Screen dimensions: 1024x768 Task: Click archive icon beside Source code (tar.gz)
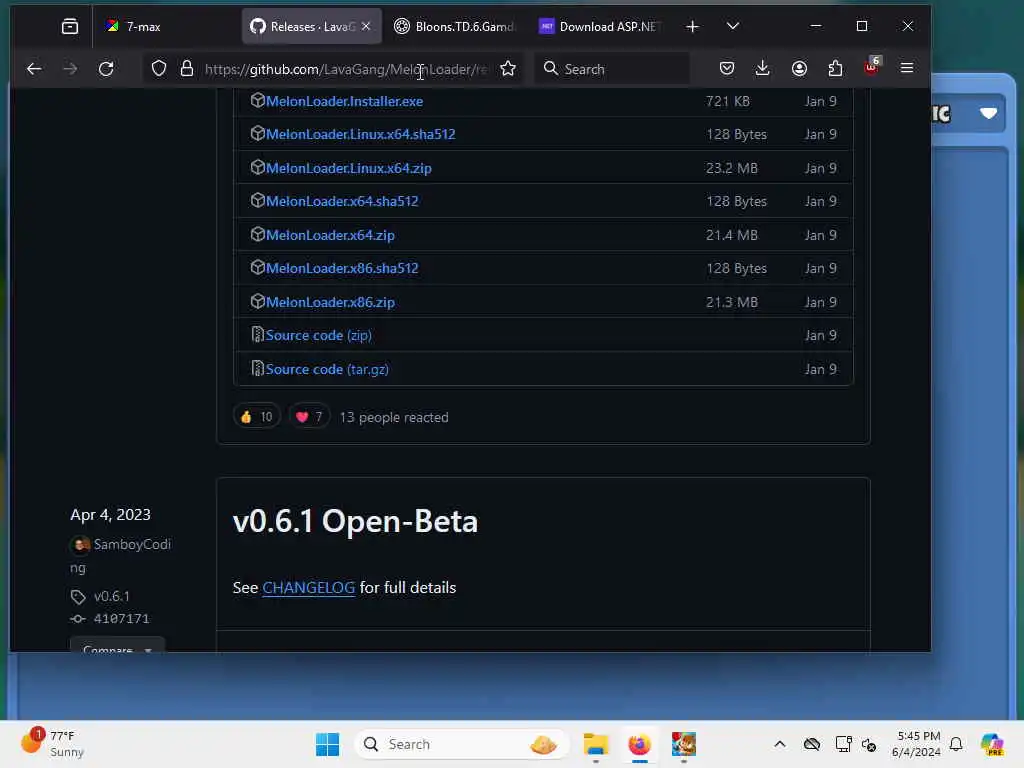257,368
